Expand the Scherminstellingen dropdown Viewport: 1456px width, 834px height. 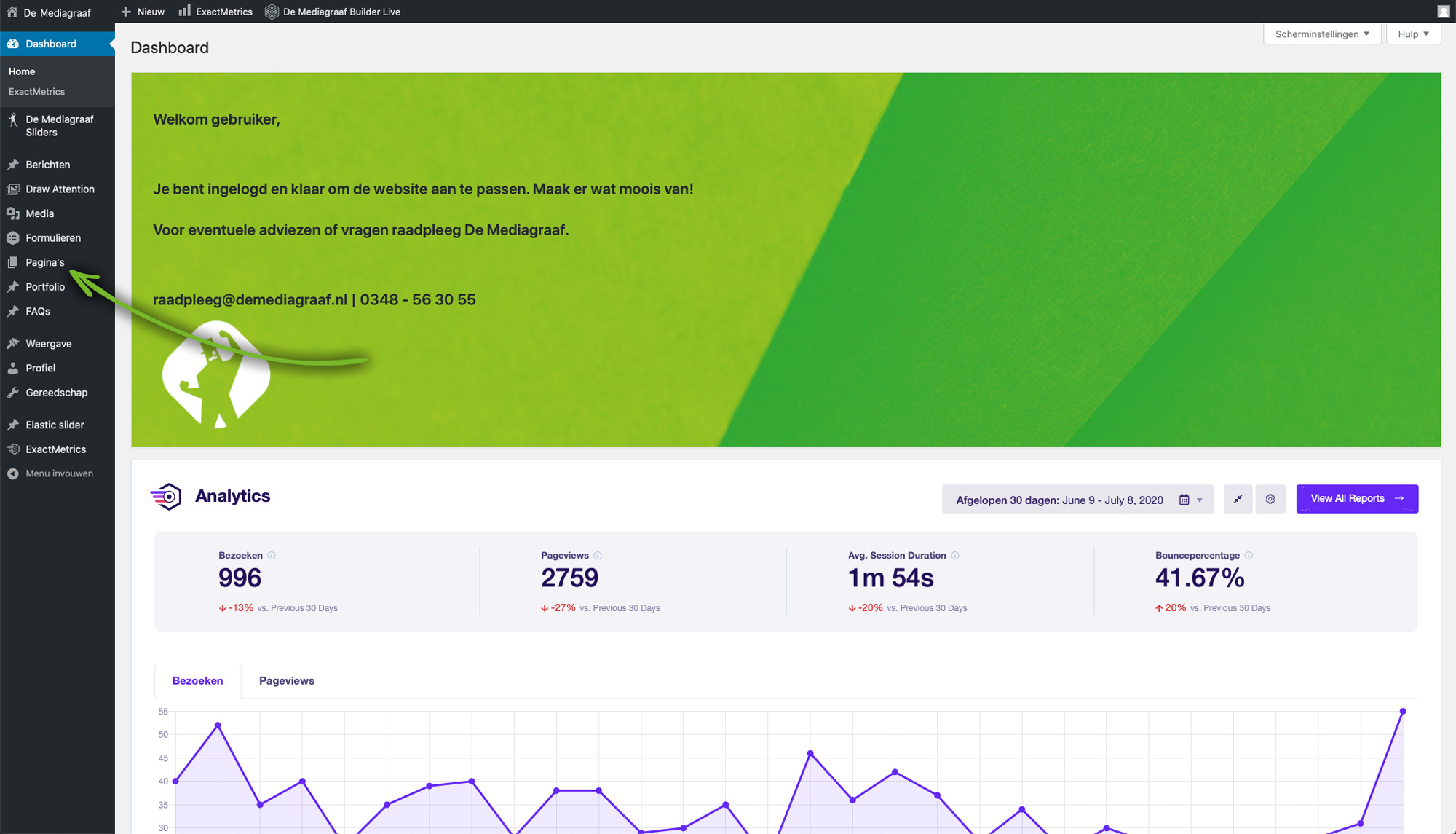click(x=1321, y=34)
